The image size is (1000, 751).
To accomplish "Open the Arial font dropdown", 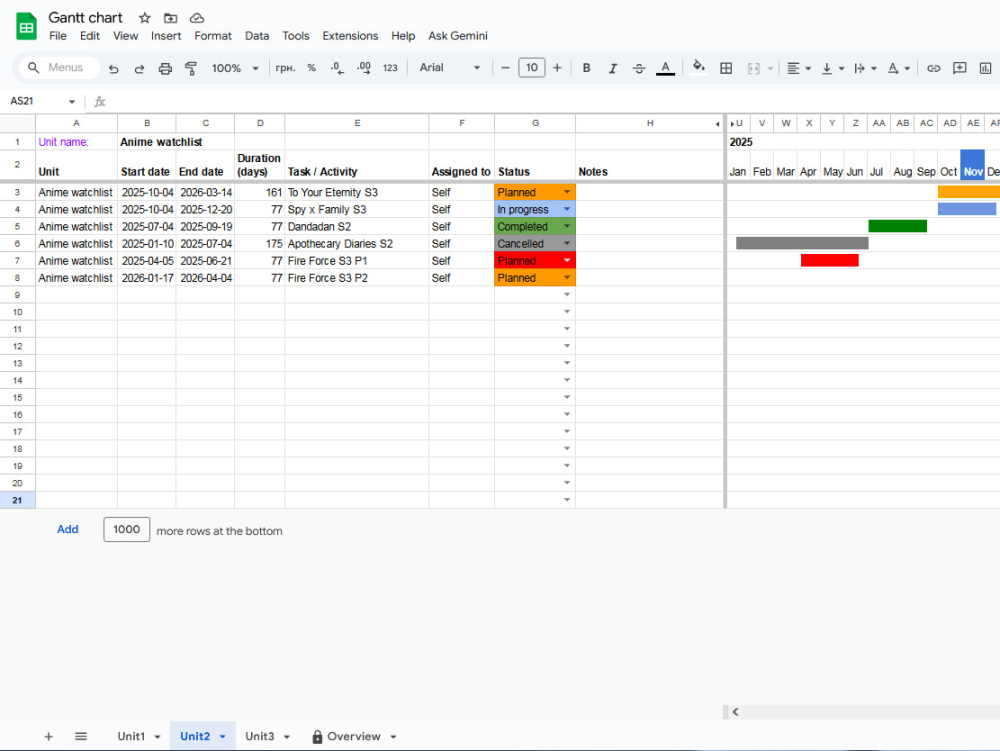I will coord(450,68).
